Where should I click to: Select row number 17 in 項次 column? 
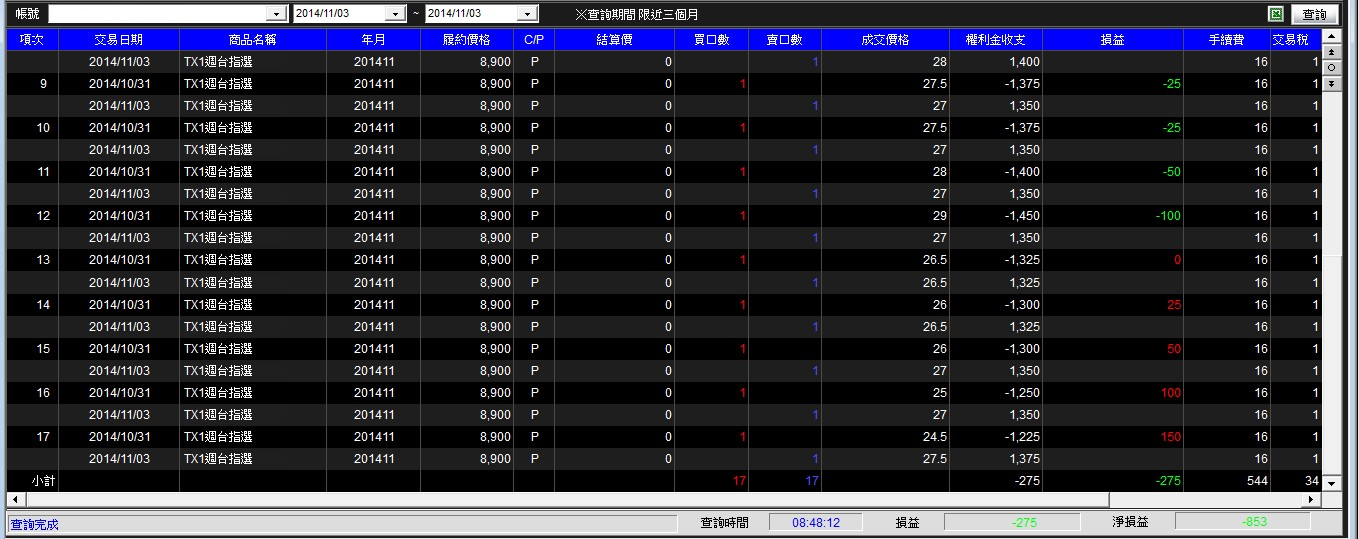[x=43, y=437]
